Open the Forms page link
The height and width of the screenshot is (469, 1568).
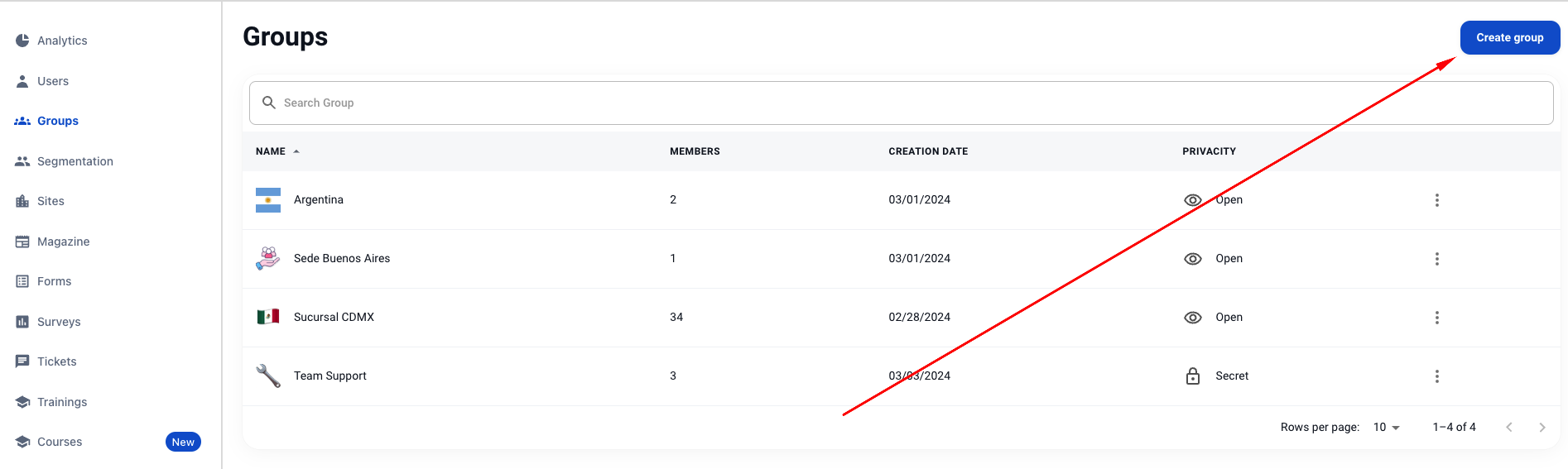pos(54,281)
